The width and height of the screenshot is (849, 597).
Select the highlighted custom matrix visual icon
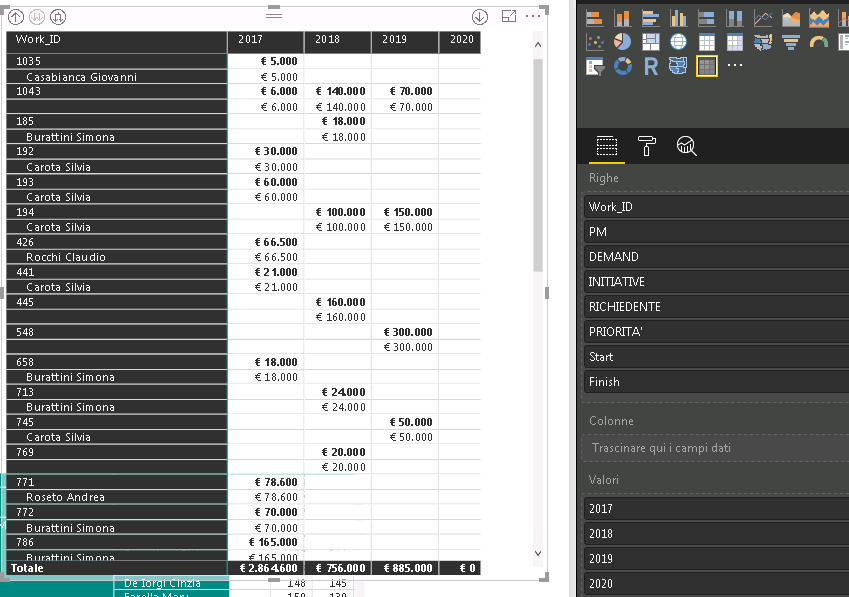(x=707, y=66)
